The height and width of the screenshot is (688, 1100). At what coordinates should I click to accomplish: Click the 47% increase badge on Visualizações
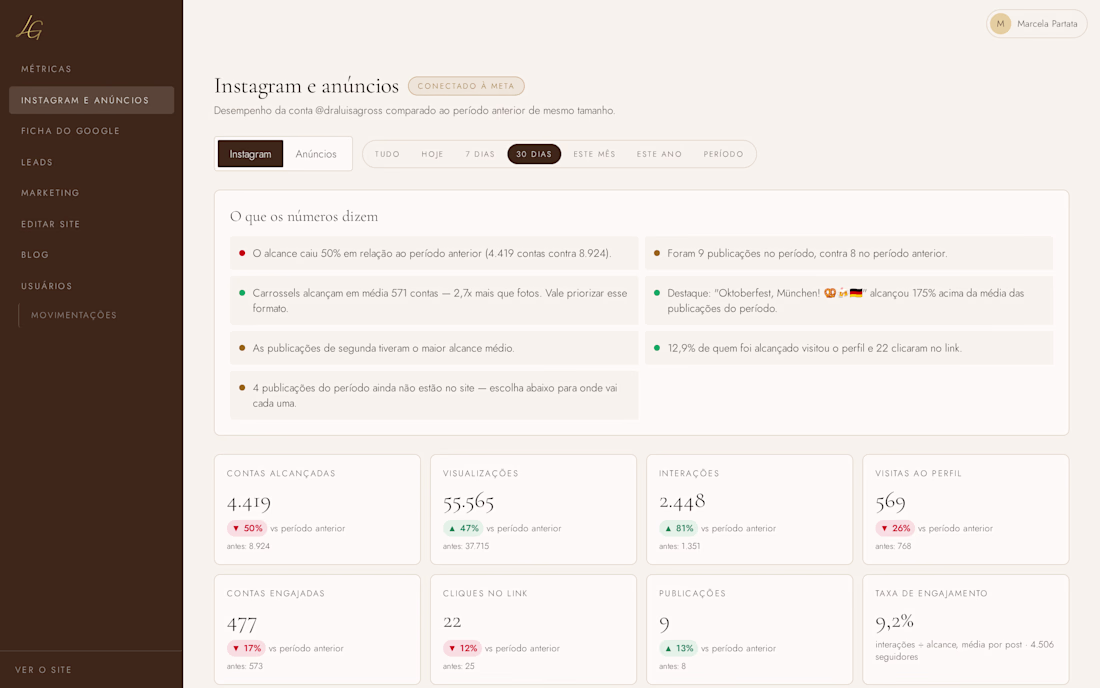(x=463, y=529)
